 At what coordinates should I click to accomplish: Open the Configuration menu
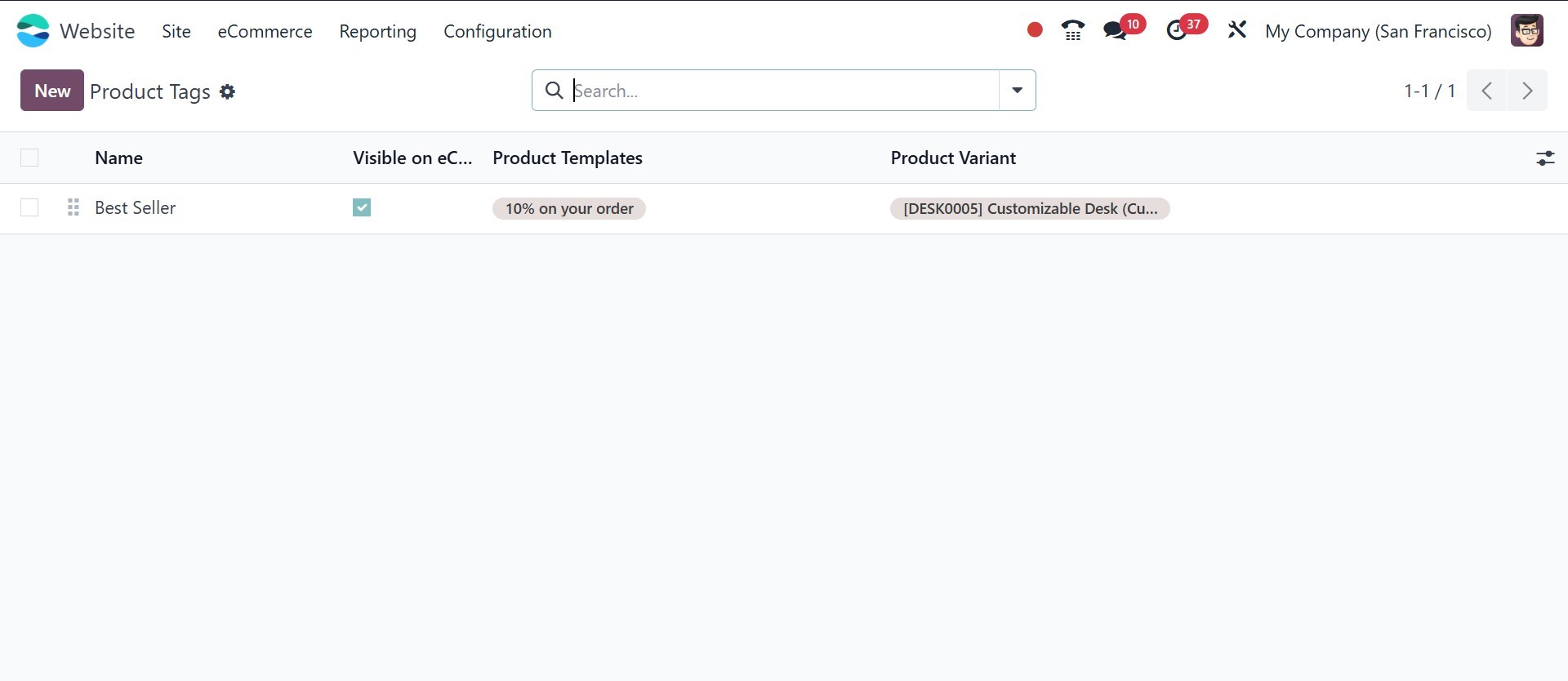tap(497, 31)
